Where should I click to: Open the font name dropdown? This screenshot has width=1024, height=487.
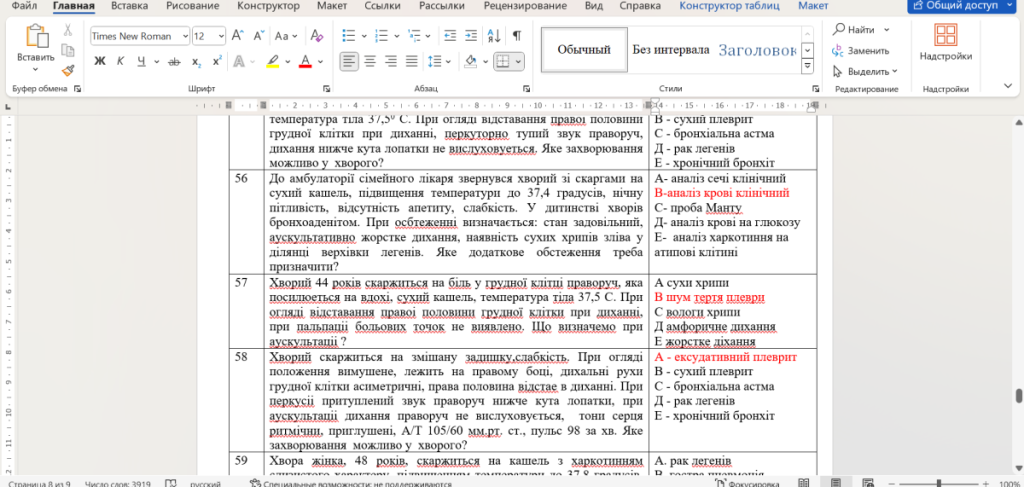pos(185,36)
